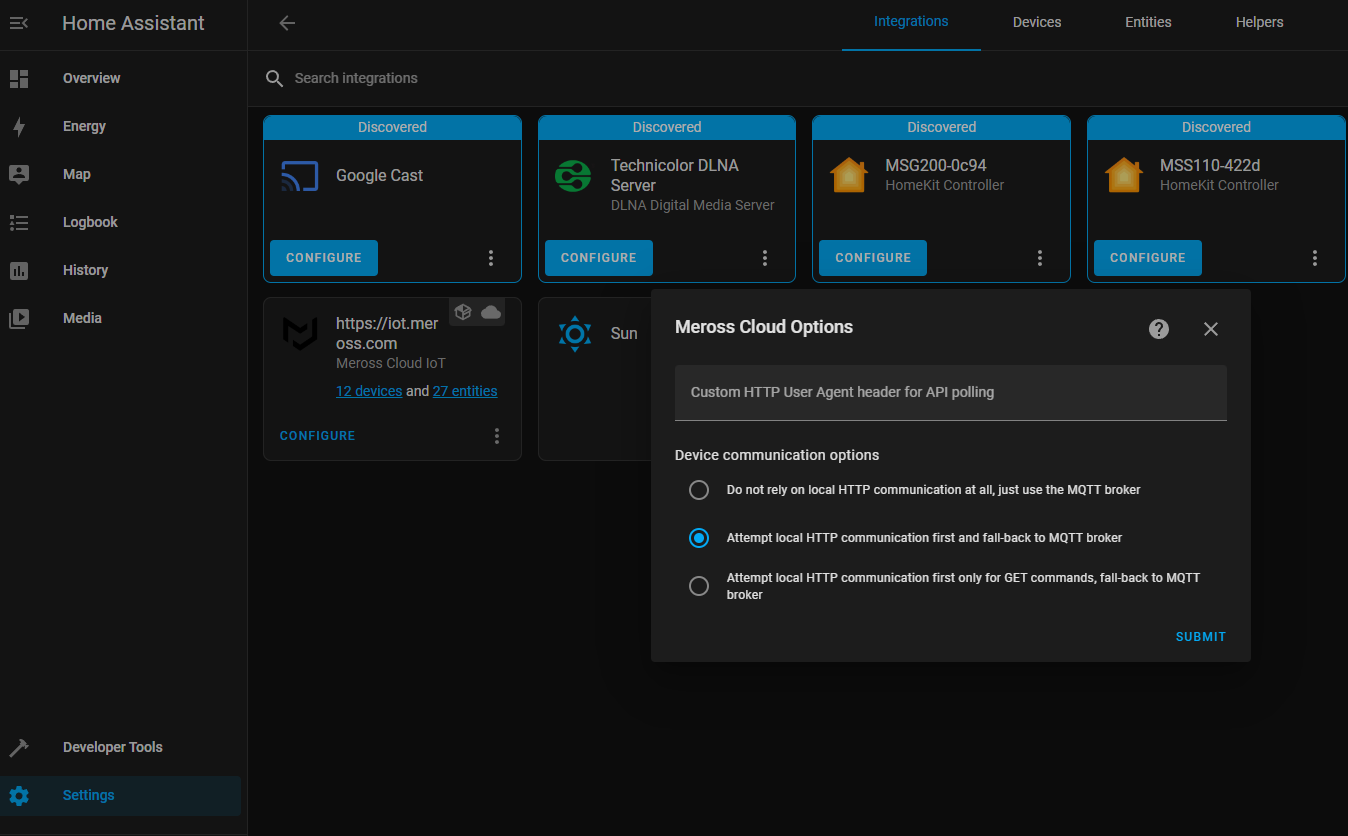Click the Developer Tools hammer icon
This screenshot has width=1348, height=836.
[x=19, y=747]
